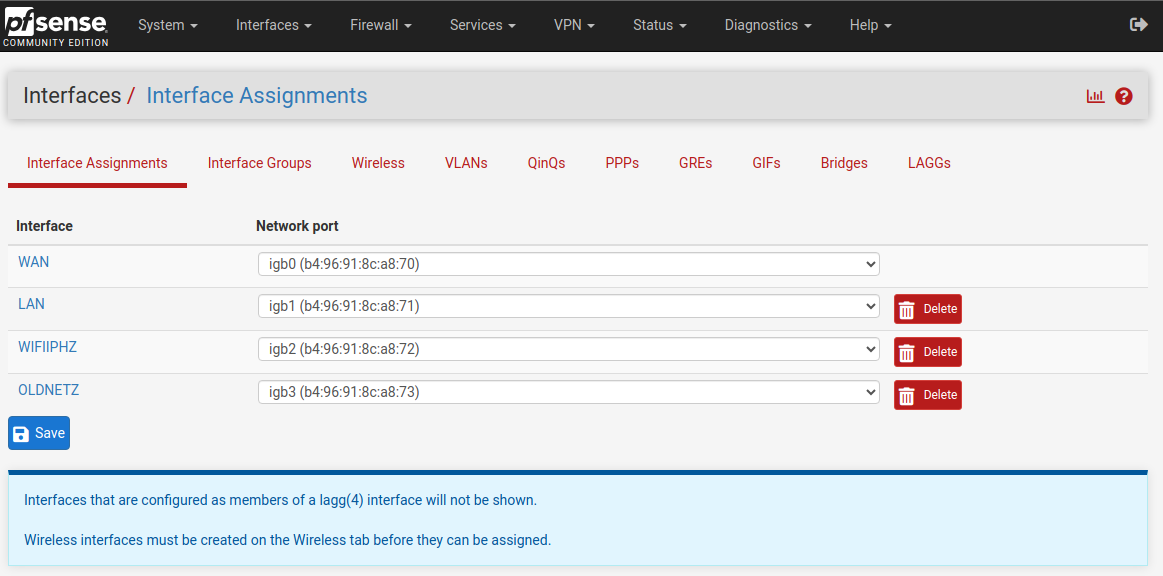Open the Wireless tab
The image size is (1163, 576).
(x=378, y=162)
